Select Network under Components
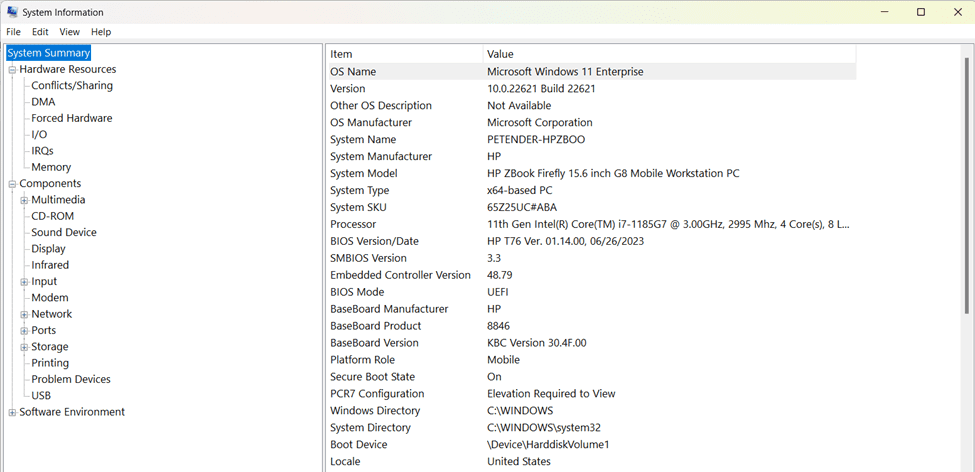This screenshot has height=472, width=975. click(x=52, y=313)
